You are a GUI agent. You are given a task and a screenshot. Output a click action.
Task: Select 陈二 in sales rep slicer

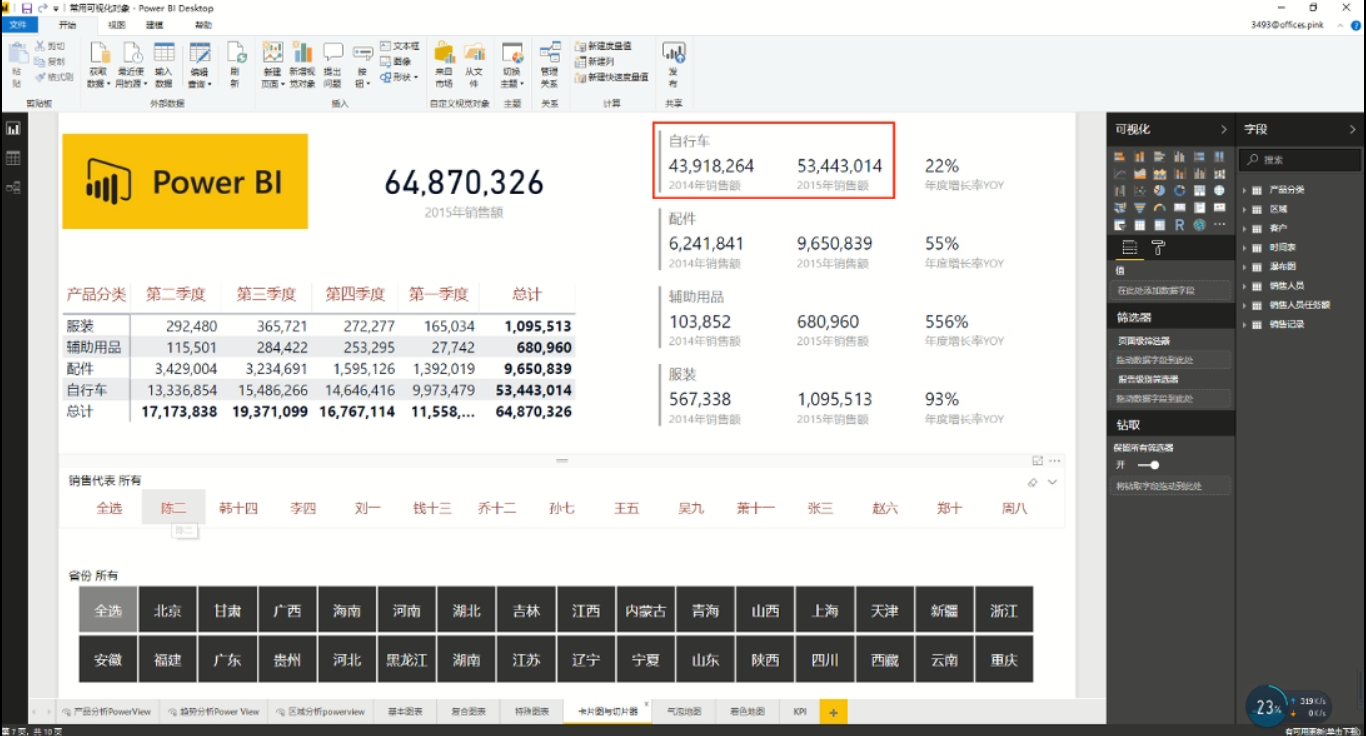[x=174, y=508]
